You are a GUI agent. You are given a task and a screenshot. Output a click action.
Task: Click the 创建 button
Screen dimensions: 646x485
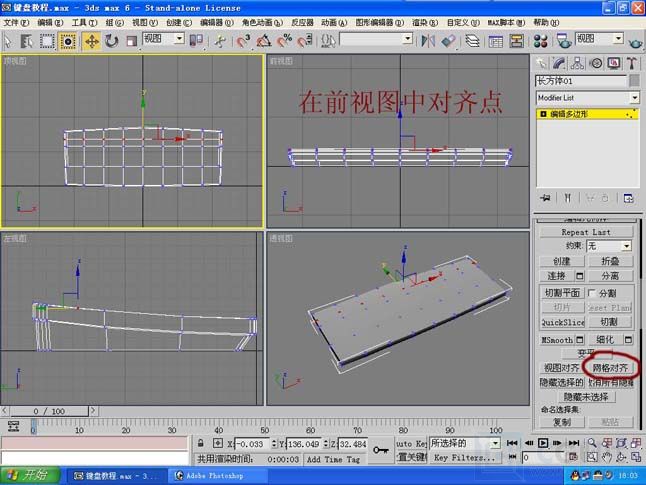coord(562,261)
